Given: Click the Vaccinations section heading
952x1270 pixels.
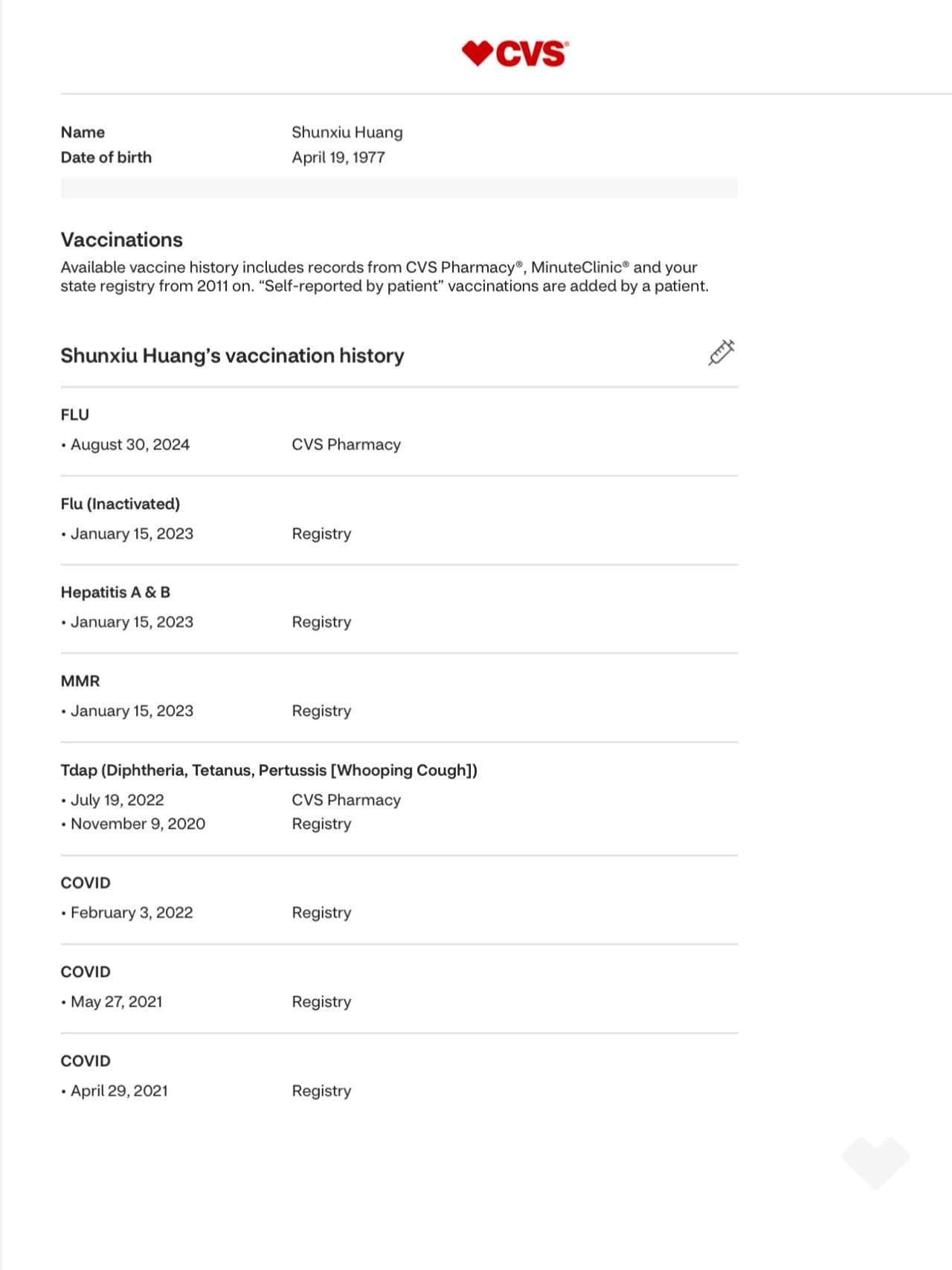Looking at the screenshot, I should (121, 240).
